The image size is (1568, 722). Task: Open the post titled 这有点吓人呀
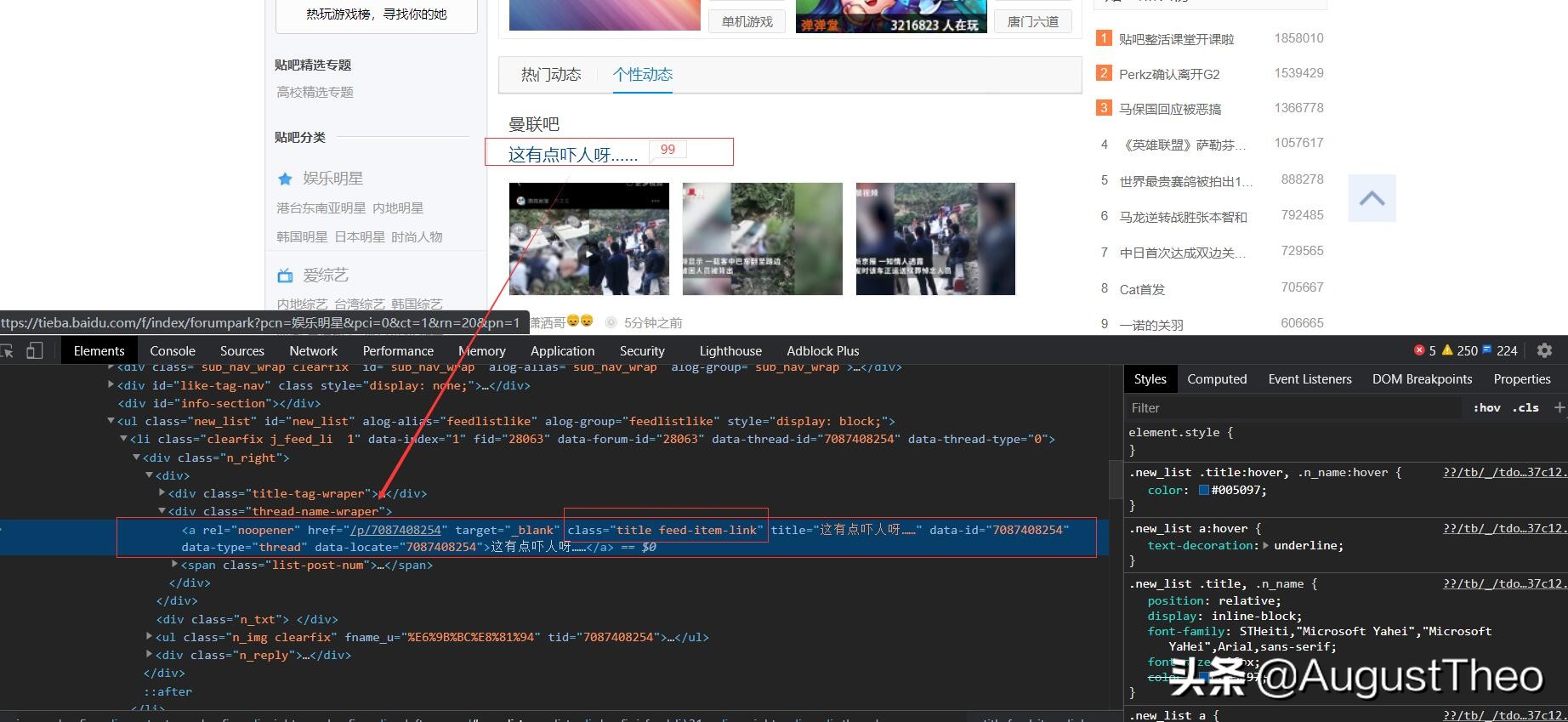coord(573,155)
